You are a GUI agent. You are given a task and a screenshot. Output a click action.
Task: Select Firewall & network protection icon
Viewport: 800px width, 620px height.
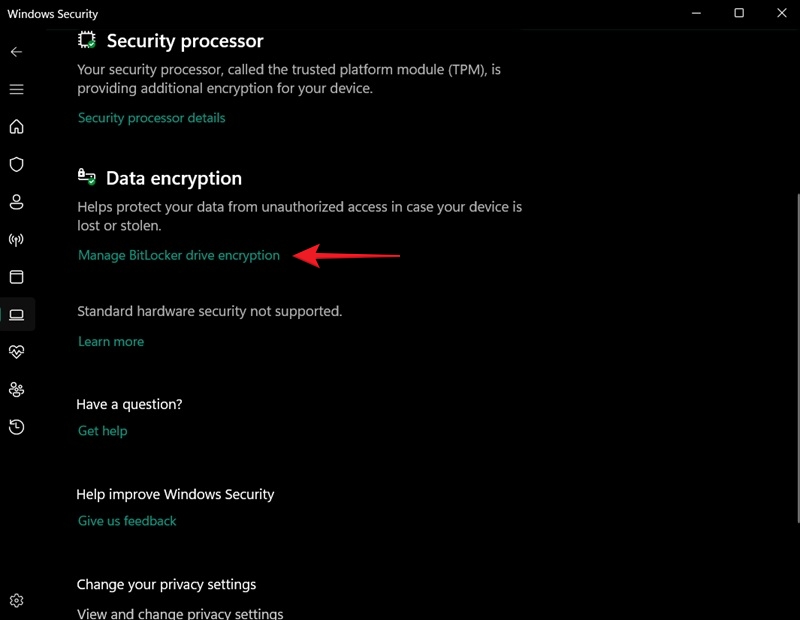[x=16, y=240]
